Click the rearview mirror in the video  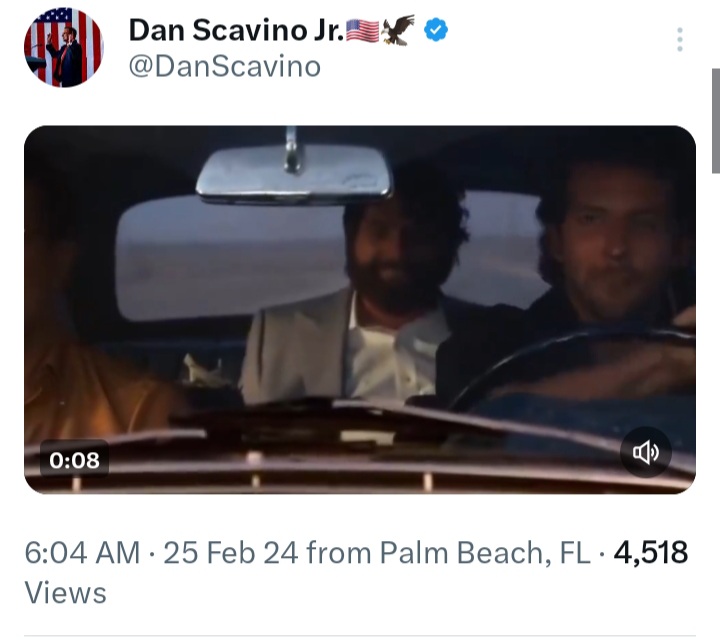point(294,173)
